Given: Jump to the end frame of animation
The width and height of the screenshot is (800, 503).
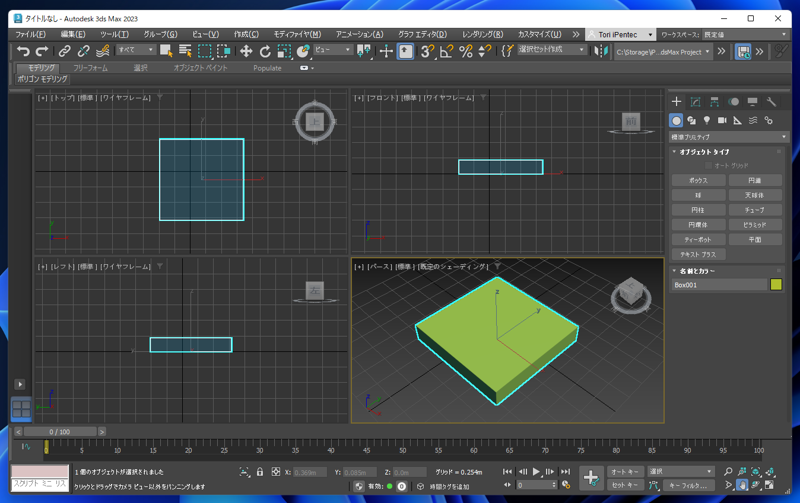Looking at the screenshot, I should click(x=566, y=472).
